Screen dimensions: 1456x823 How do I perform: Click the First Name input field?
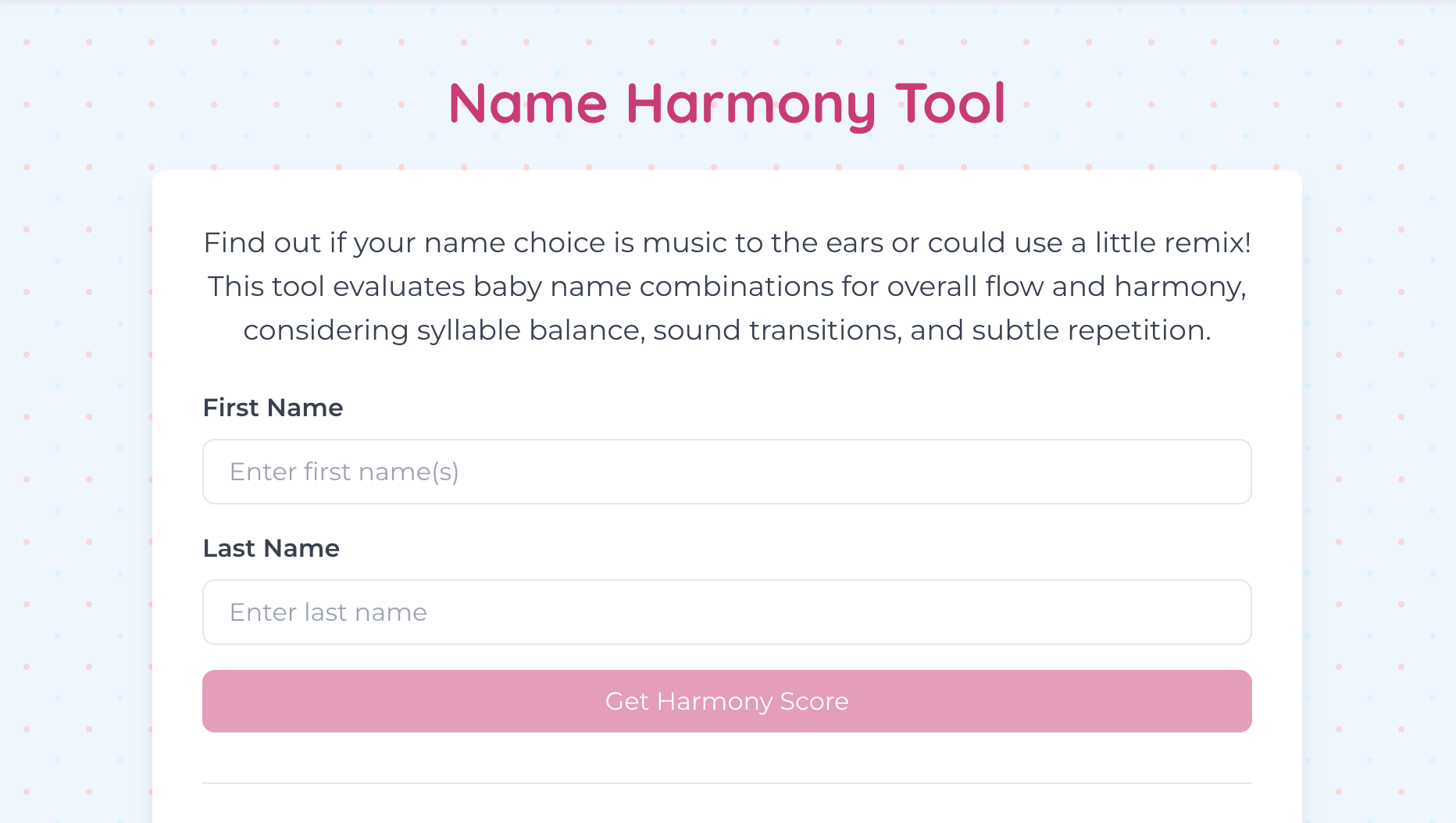pyautogui.click(x=727, y=472)
